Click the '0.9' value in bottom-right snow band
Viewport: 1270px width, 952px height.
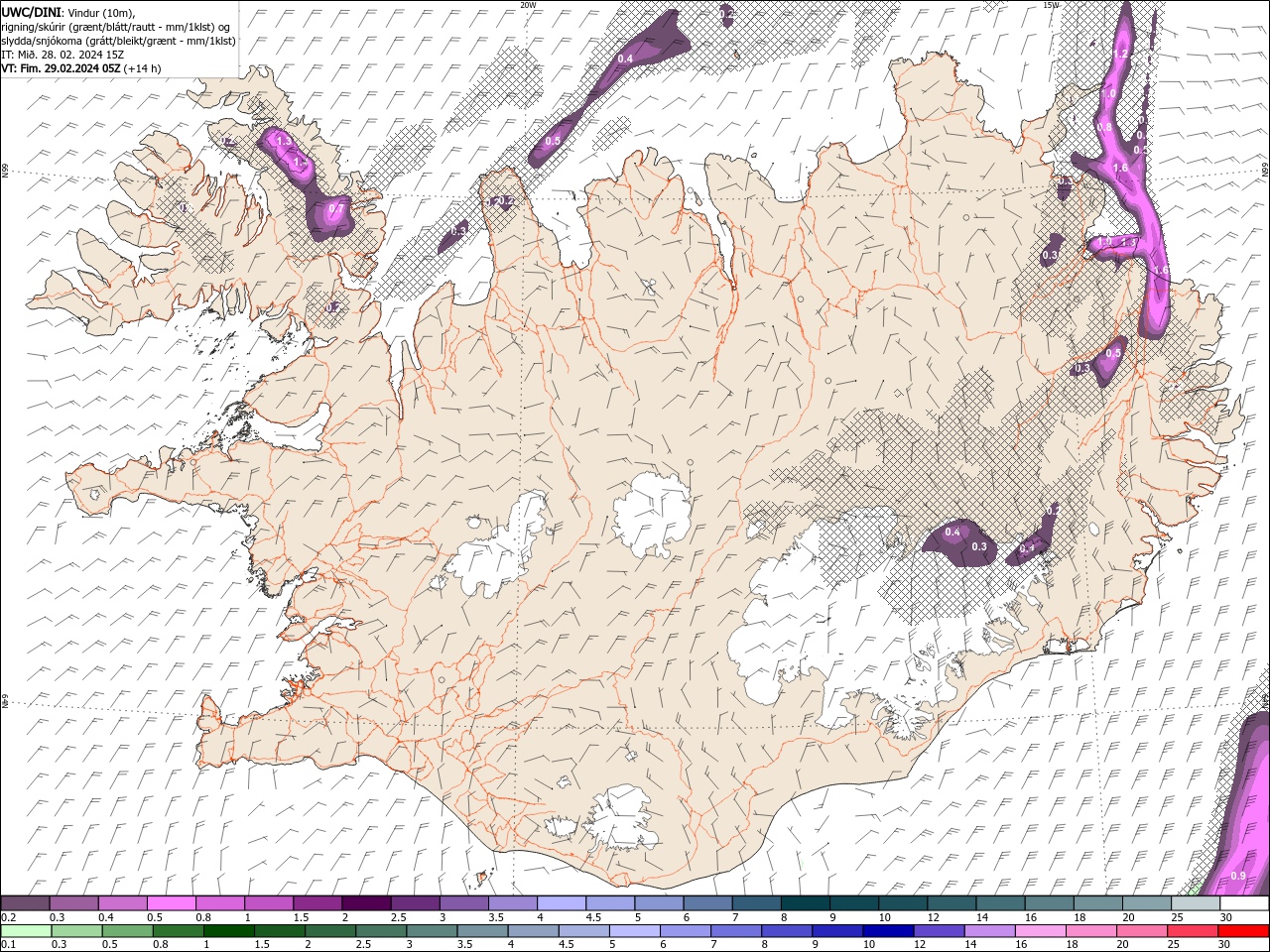coord(1238,876)
